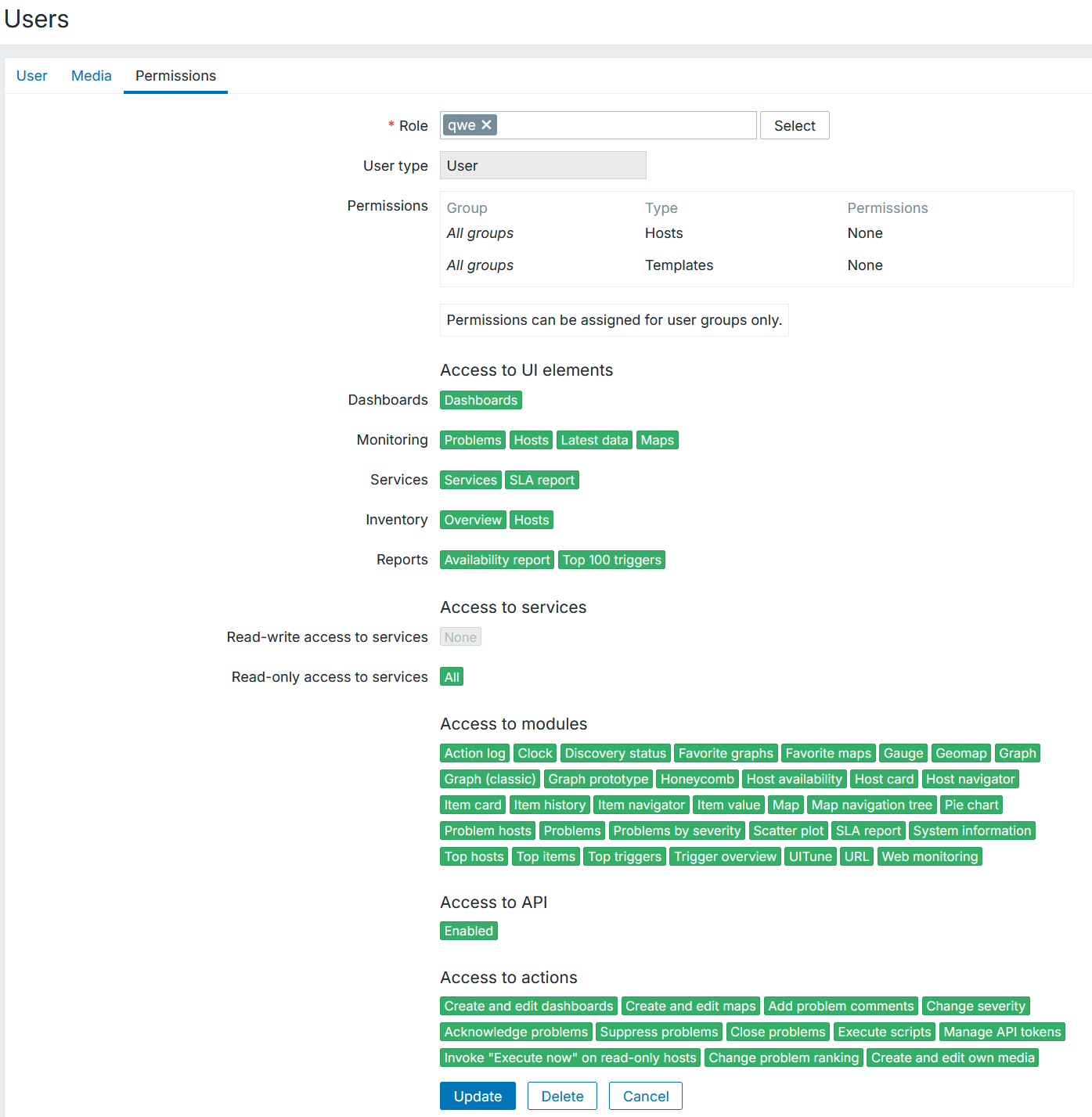Click the None tag for read-write services

[460, 637]
